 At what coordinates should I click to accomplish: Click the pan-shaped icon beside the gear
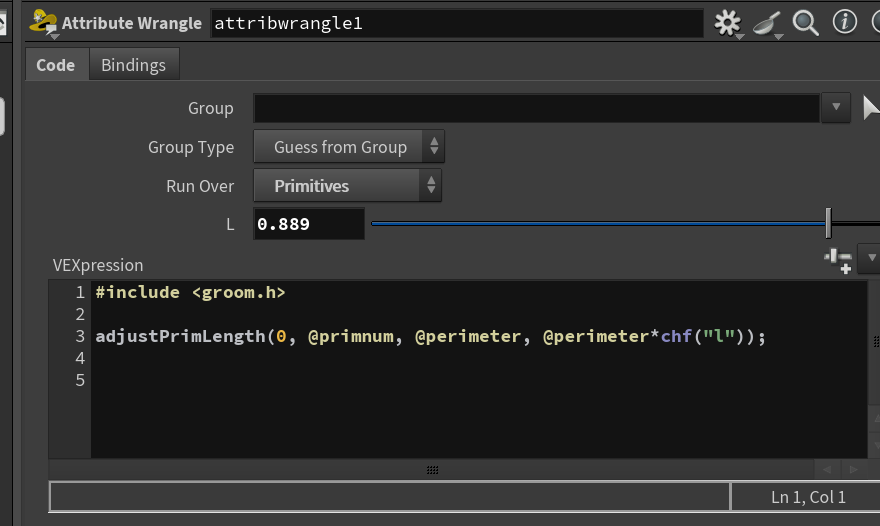[767, 24]
